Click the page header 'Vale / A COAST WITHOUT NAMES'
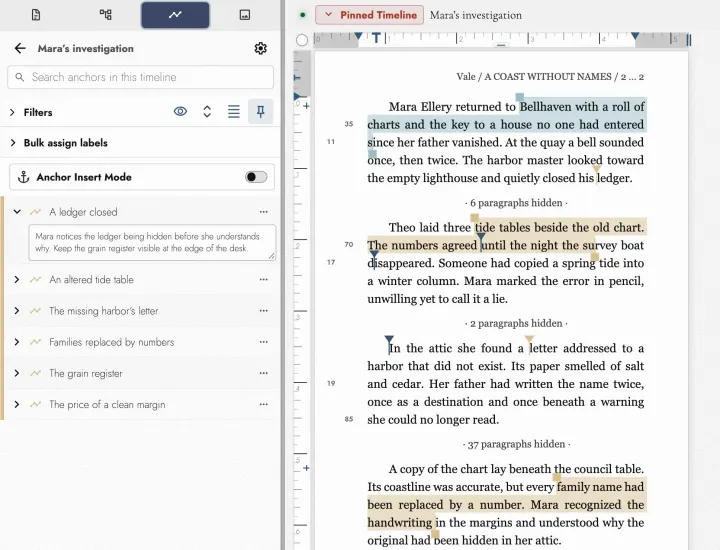Viewport: 720px width, 550px height. coord(534,77)
